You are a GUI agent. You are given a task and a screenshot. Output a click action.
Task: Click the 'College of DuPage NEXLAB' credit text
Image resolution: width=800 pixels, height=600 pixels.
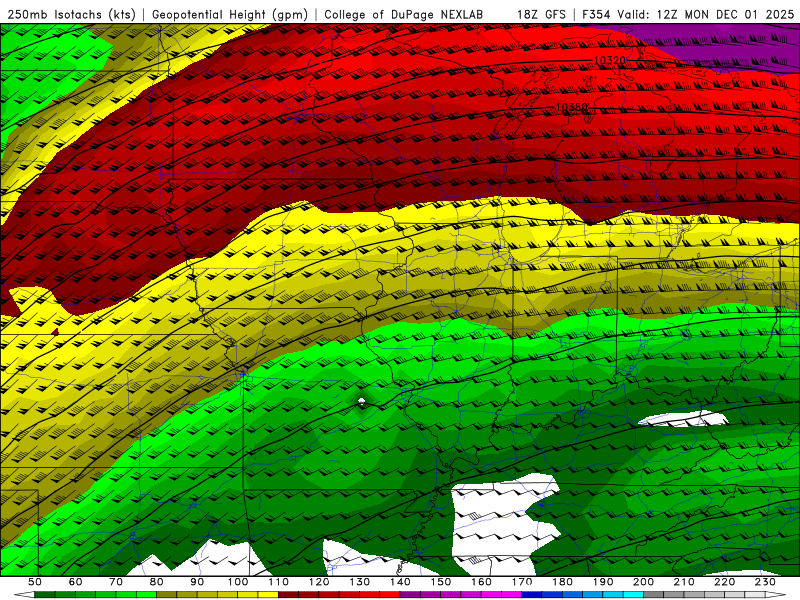coord(403,15)
